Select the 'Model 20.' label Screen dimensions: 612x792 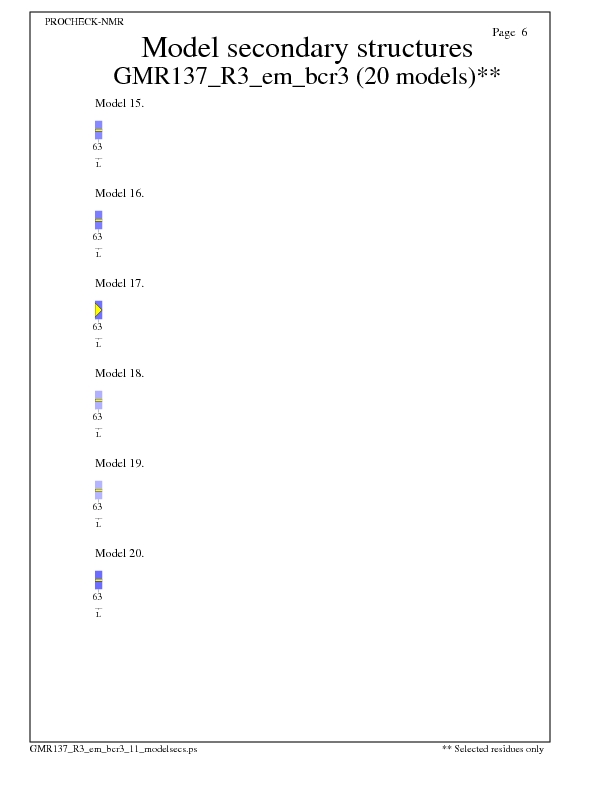tap(119, 553)
